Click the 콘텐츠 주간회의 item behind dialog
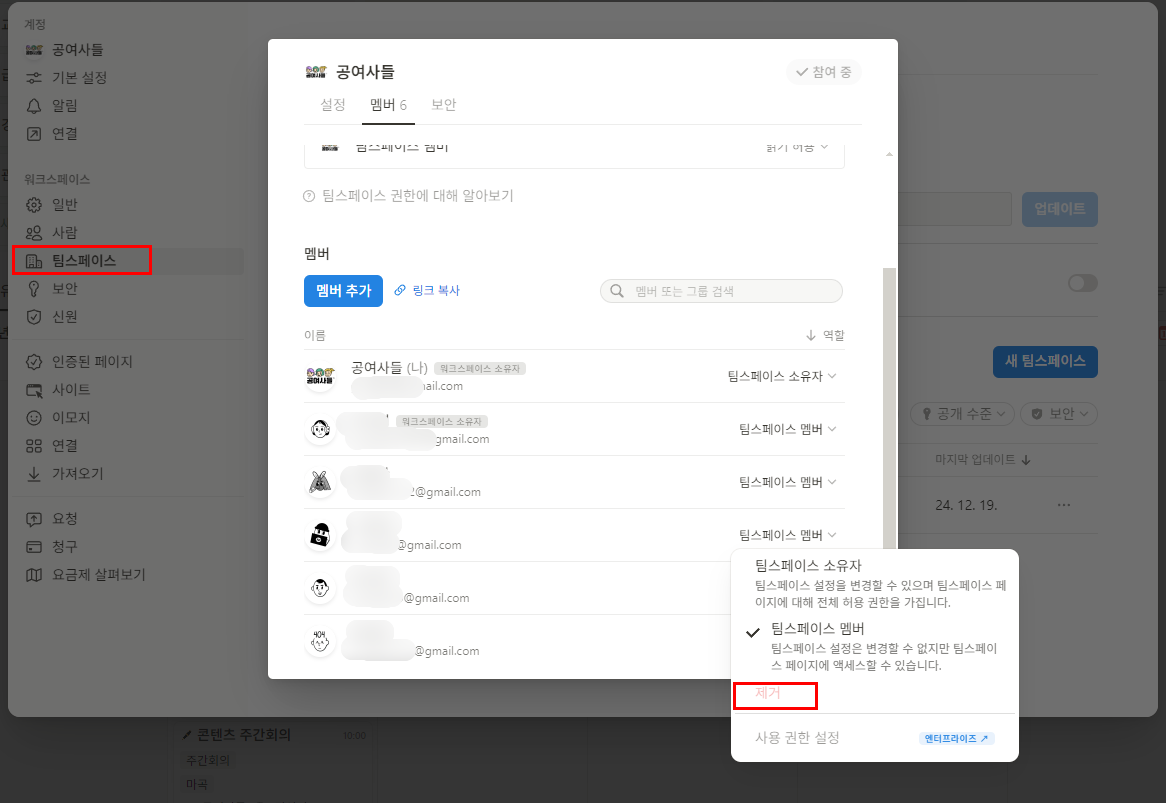This screenshot has width=1166, height=803. (x=243, y=735)
